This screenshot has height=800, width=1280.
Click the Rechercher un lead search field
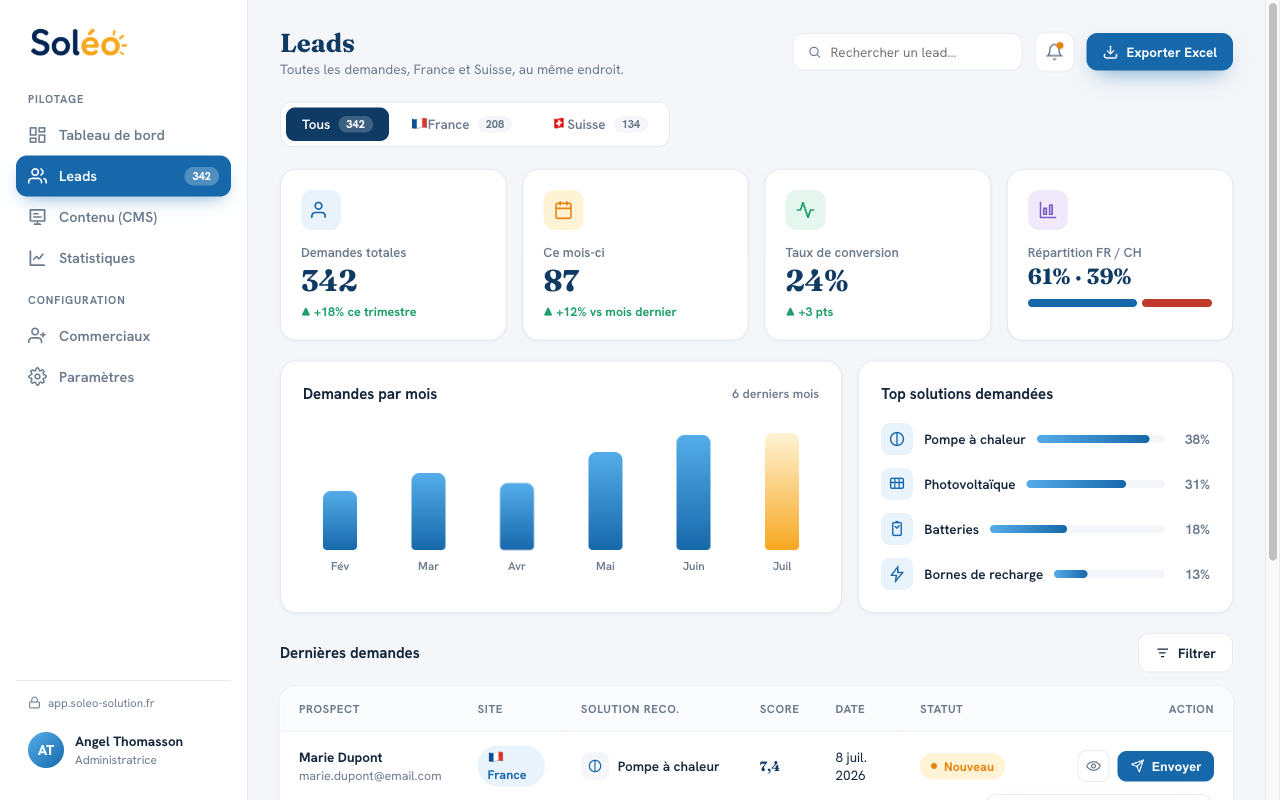pyautogui.click(x=907, y=52)
